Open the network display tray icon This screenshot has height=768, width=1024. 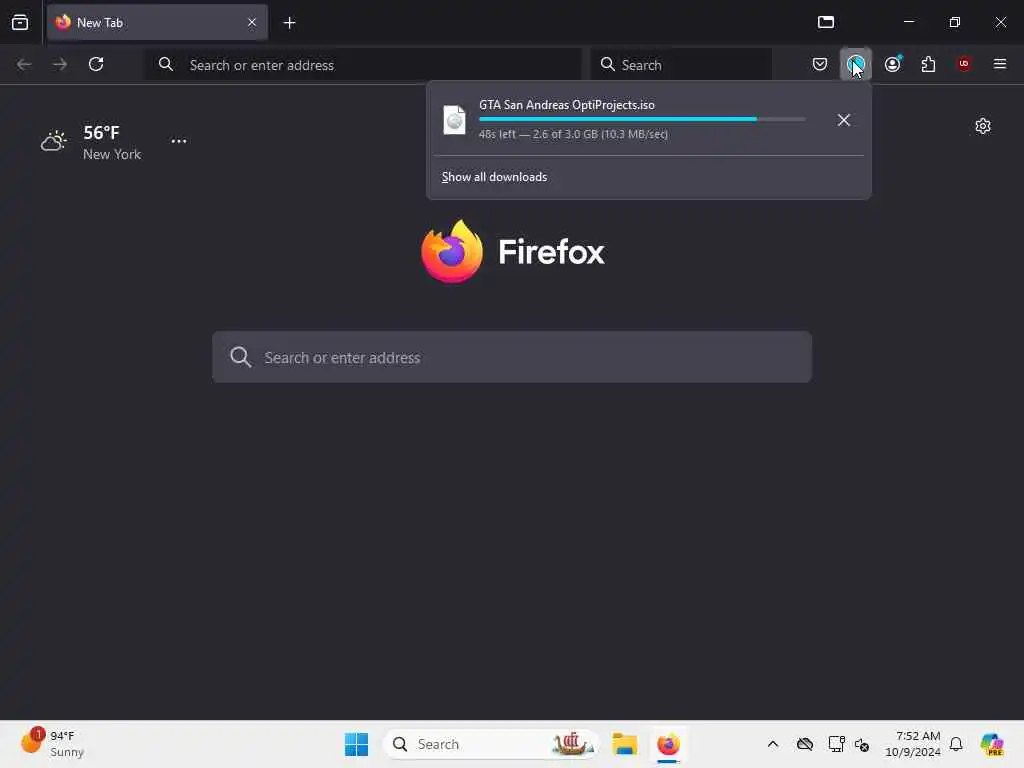click(836, 744)
